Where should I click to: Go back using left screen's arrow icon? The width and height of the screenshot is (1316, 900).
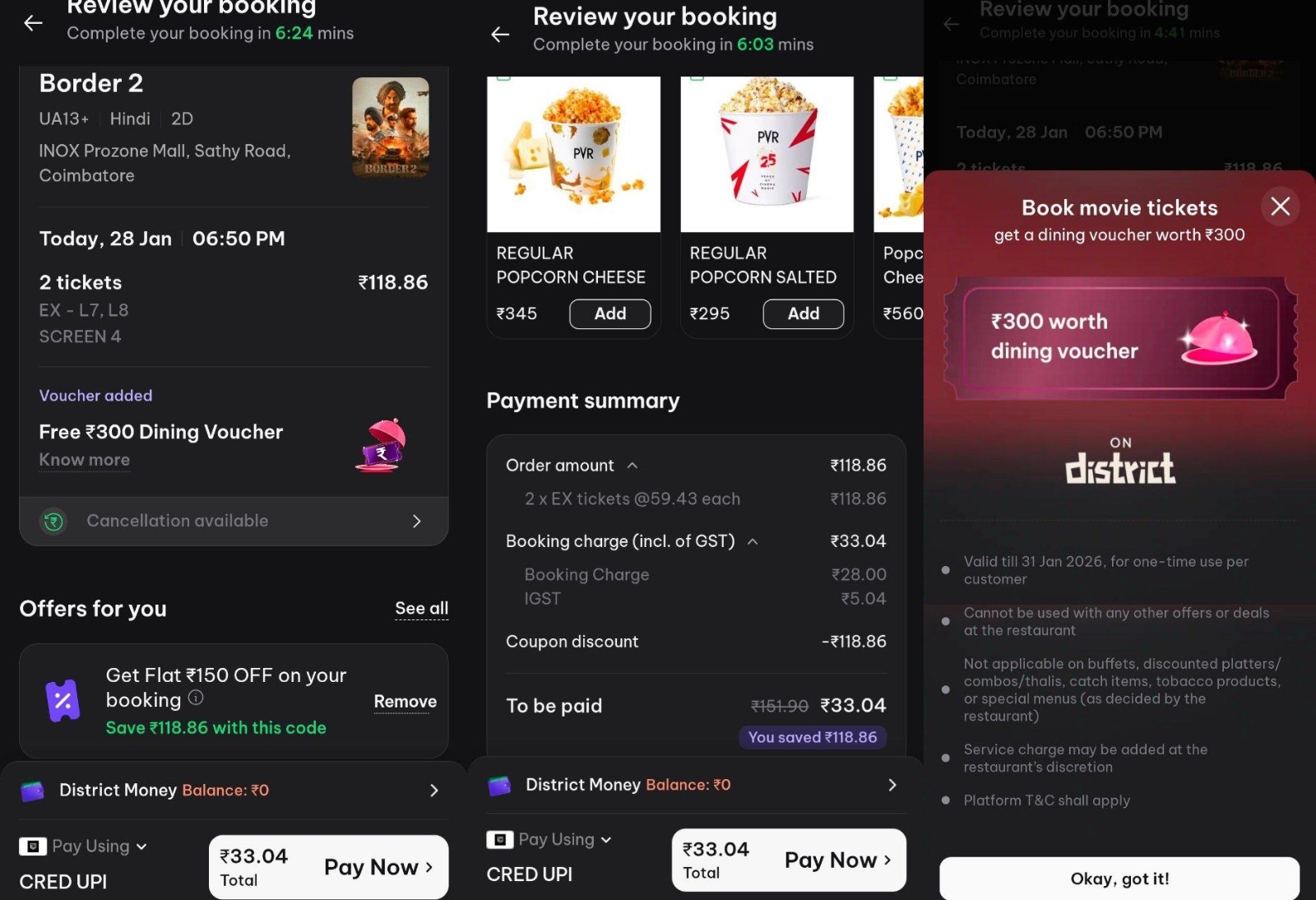coord(33,23)
